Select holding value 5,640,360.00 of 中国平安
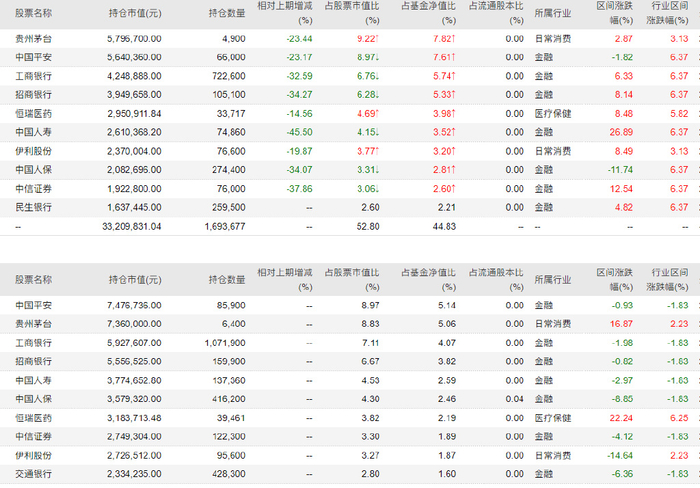 click(x=134, y=57)
